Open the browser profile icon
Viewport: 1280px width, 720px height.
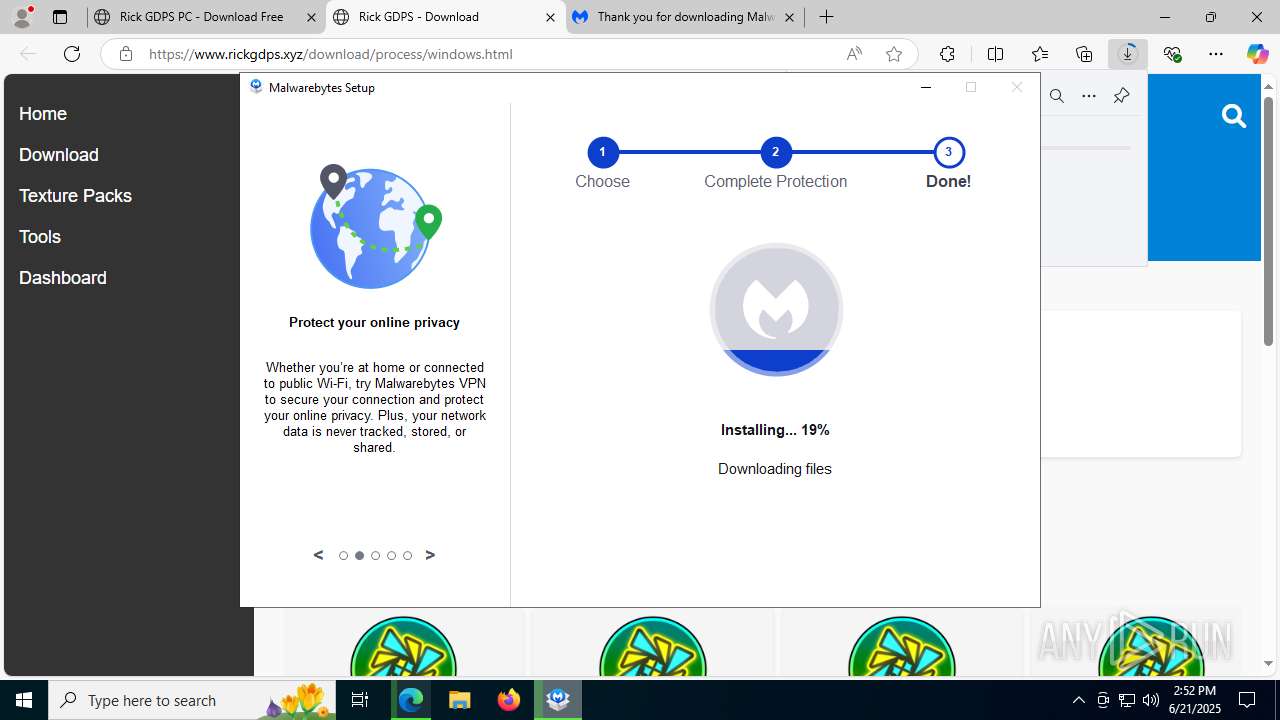coord(22,16)
